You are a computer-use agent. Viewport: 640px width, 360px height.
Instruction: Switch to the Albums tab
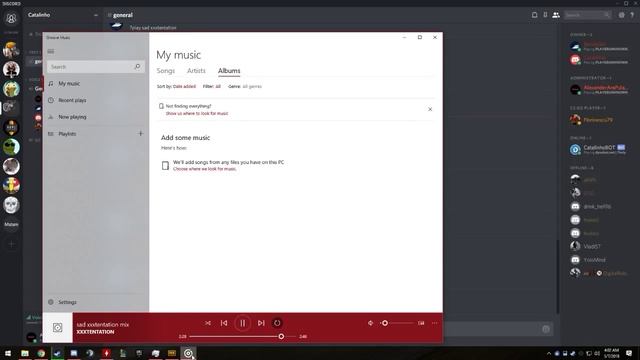coord(229,71)
